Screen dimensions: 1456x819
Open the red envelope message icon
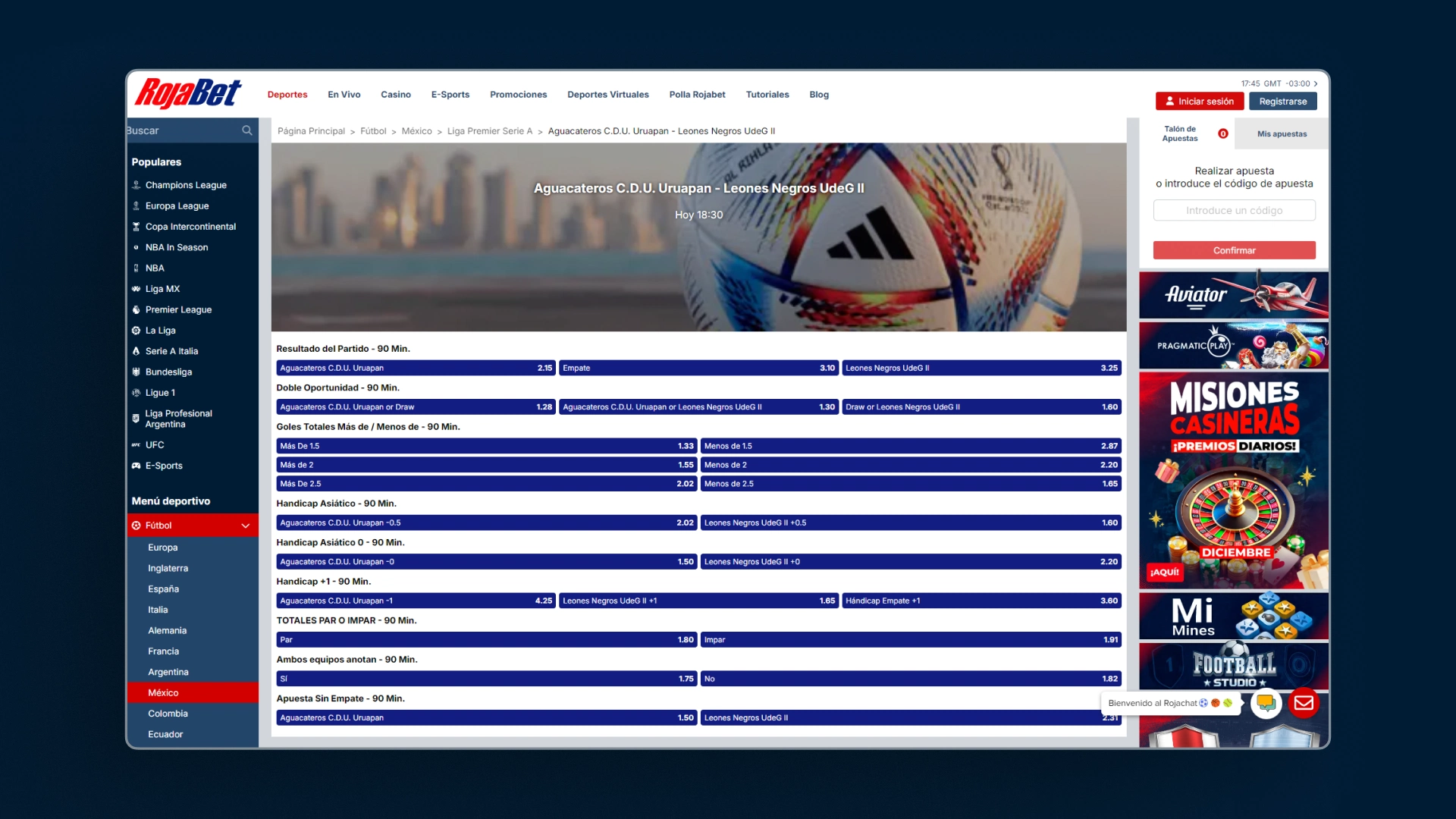coord(1304,703)
